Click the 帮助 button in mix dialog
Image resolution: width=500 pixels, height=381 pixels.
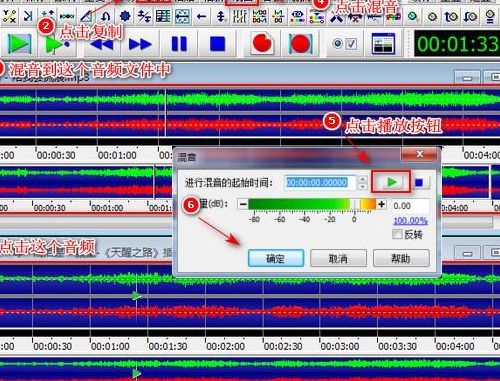401,258
